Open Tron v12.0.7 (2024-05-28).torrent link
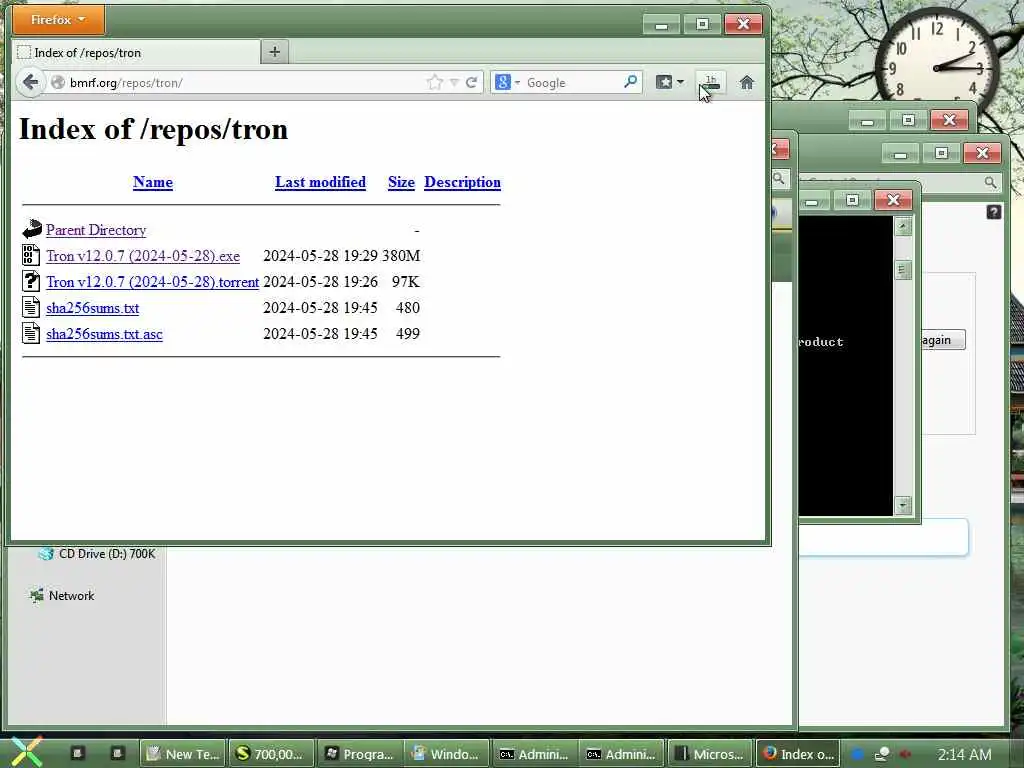 [x=152, y=282]
